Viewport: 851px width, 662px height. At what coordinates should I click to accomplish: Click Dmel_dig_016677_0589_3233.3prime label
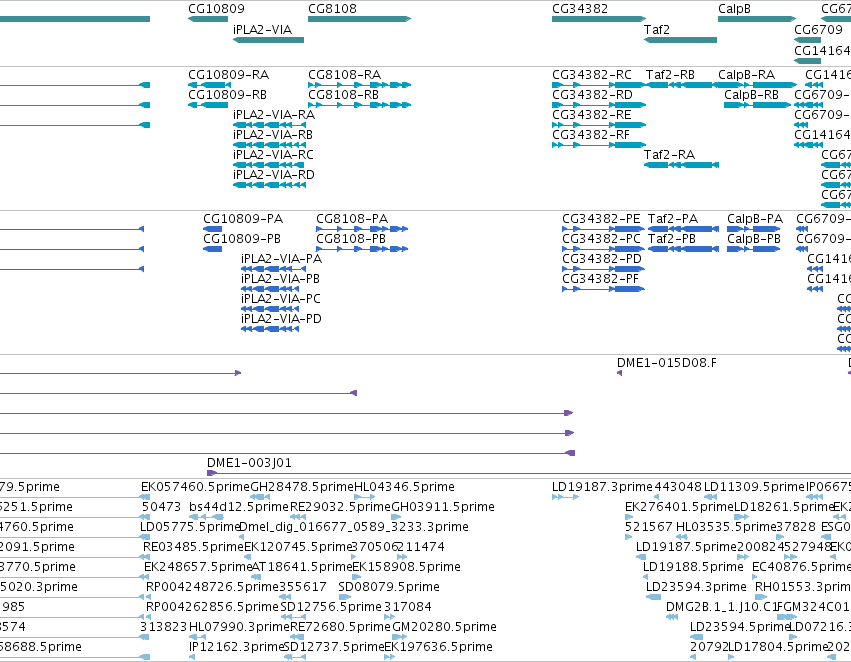point(354,527)
